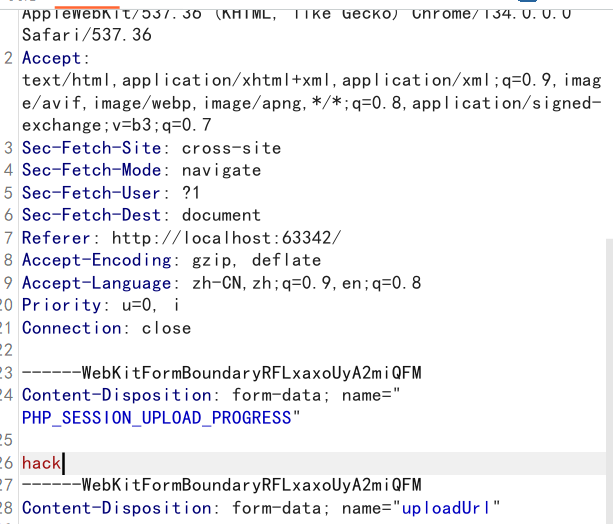
Task: Click PHP_SESSION_UPLOAD_PROGRESS field name text
Action: (x=157, y=418)
